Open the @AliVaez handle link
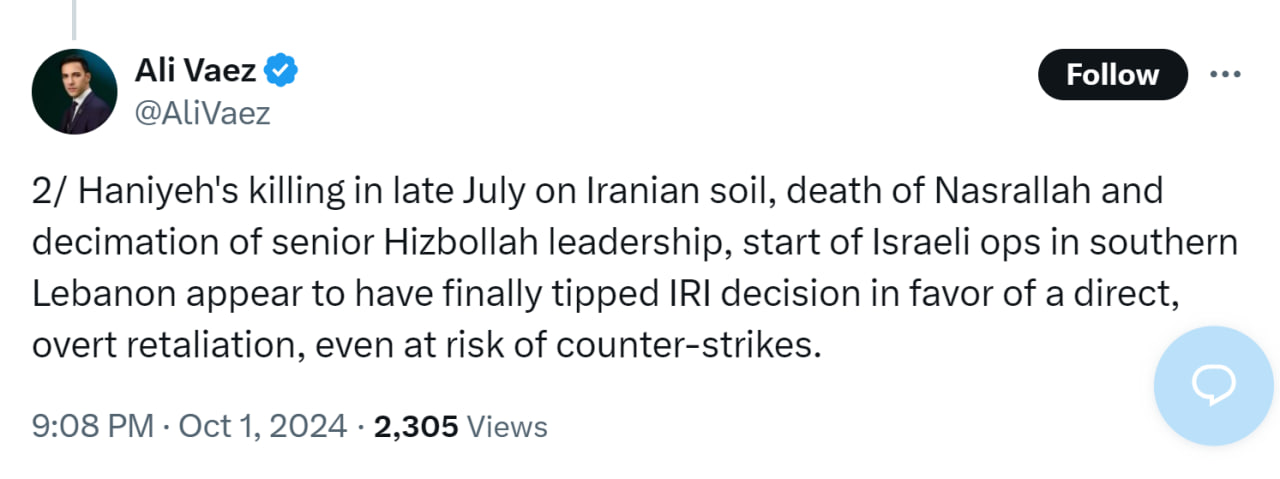 pos(201,113)
